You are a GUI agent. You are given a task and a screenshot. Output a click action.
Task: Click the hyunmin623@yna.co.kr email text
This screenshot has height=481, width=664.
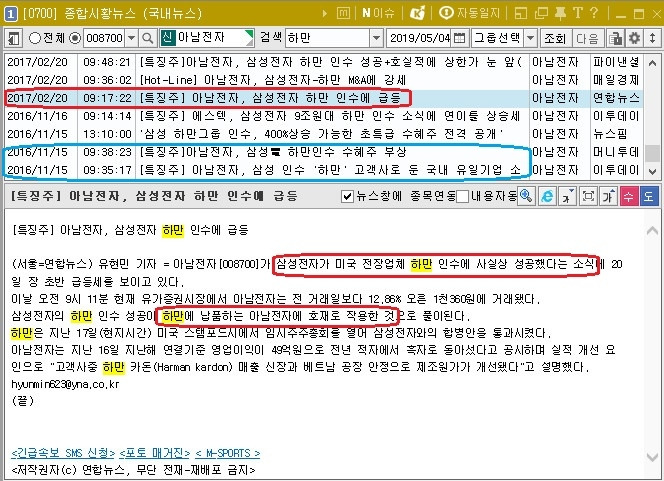pyautogui.click(x=65, y=384)
